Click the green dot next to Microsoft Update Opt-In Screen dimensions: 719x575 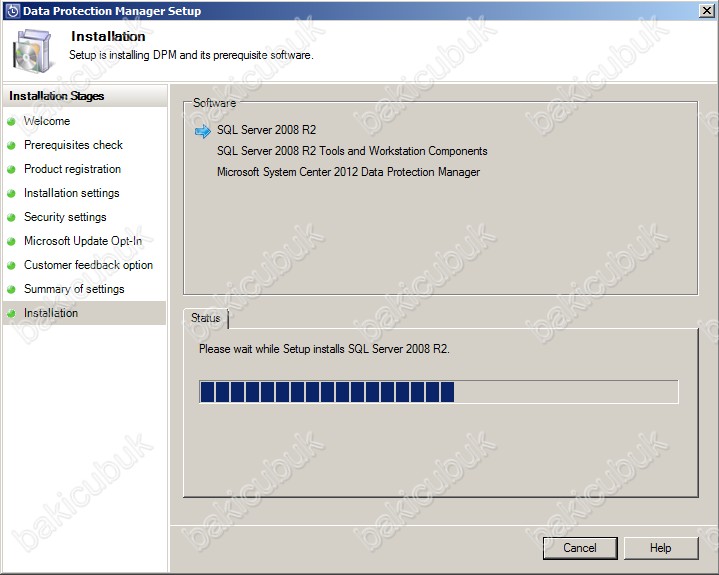(x=11, y=241)
